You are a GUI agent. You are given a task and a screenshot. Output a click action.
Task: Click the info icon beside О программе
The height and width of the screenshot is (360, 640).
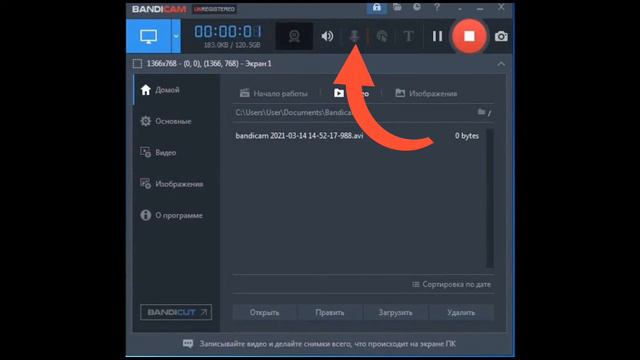[x=146, y=215]
